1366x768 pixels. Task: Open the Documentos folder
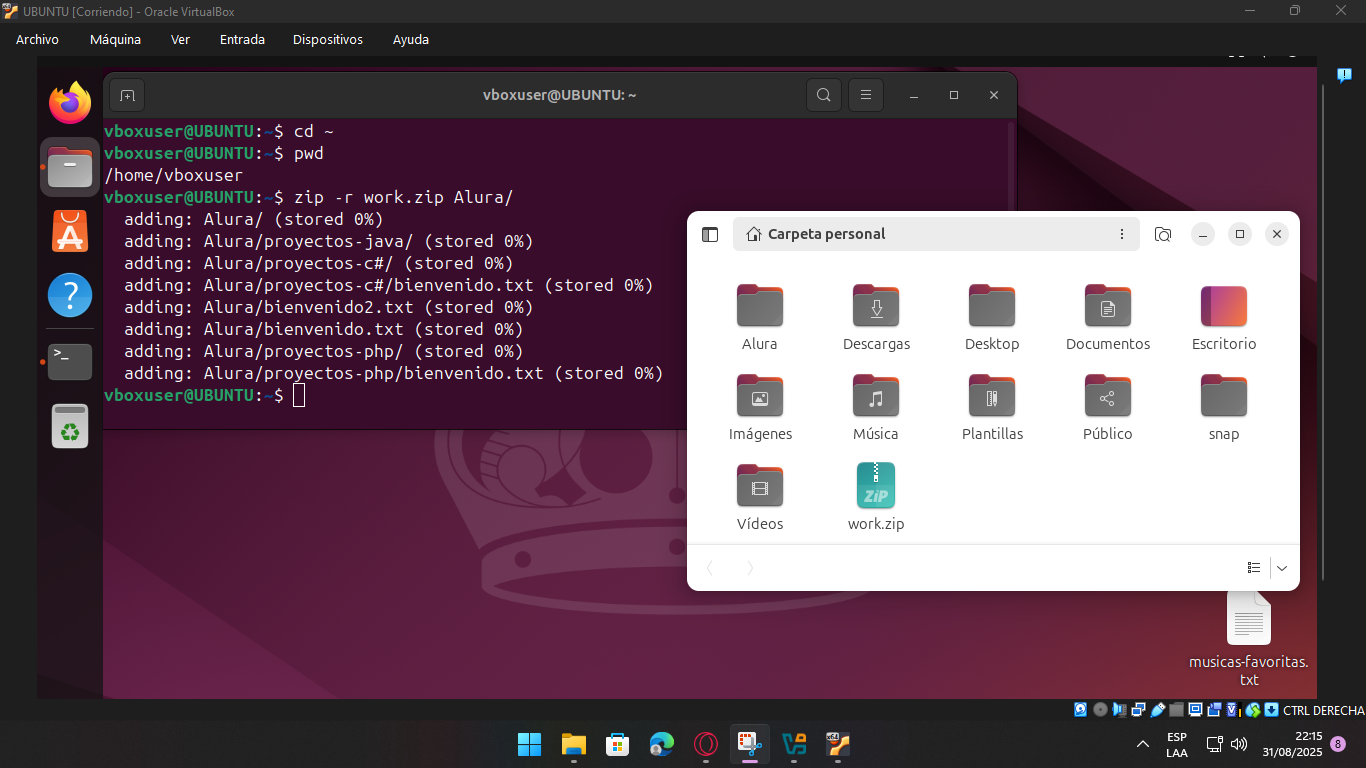1108,318
